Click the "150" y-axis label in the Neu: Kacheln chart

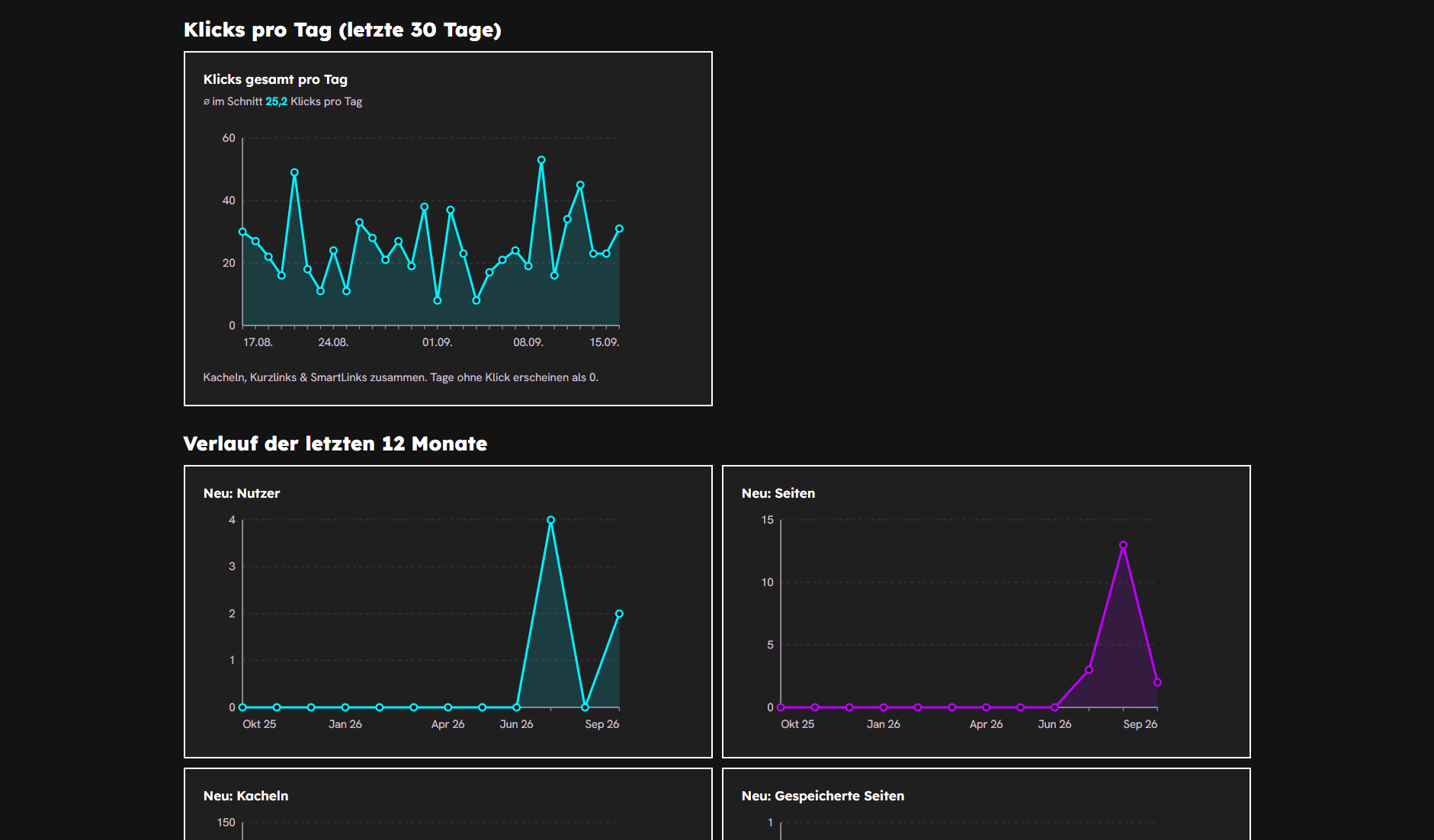[x=226, y=822]
